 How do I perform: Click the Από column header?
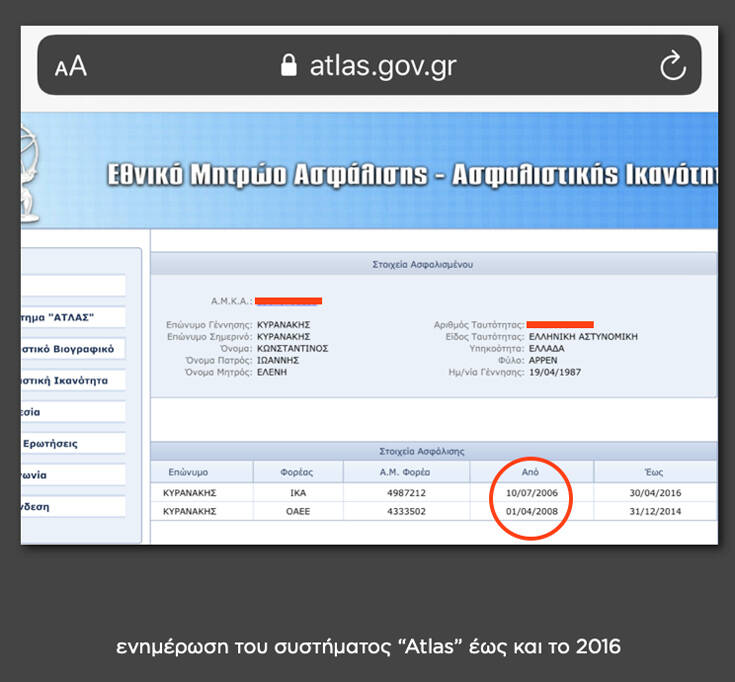(x=531, y=472)
